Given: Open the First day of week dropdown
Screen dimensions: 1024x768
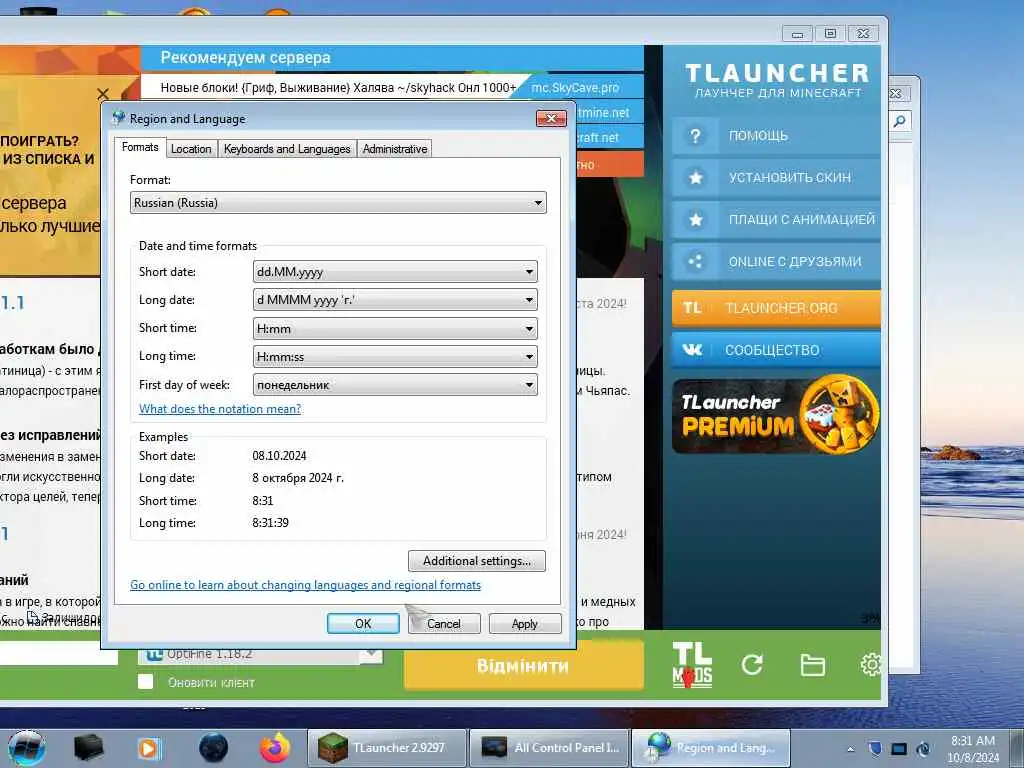Looking at the screenshot, I should (395, 385).
